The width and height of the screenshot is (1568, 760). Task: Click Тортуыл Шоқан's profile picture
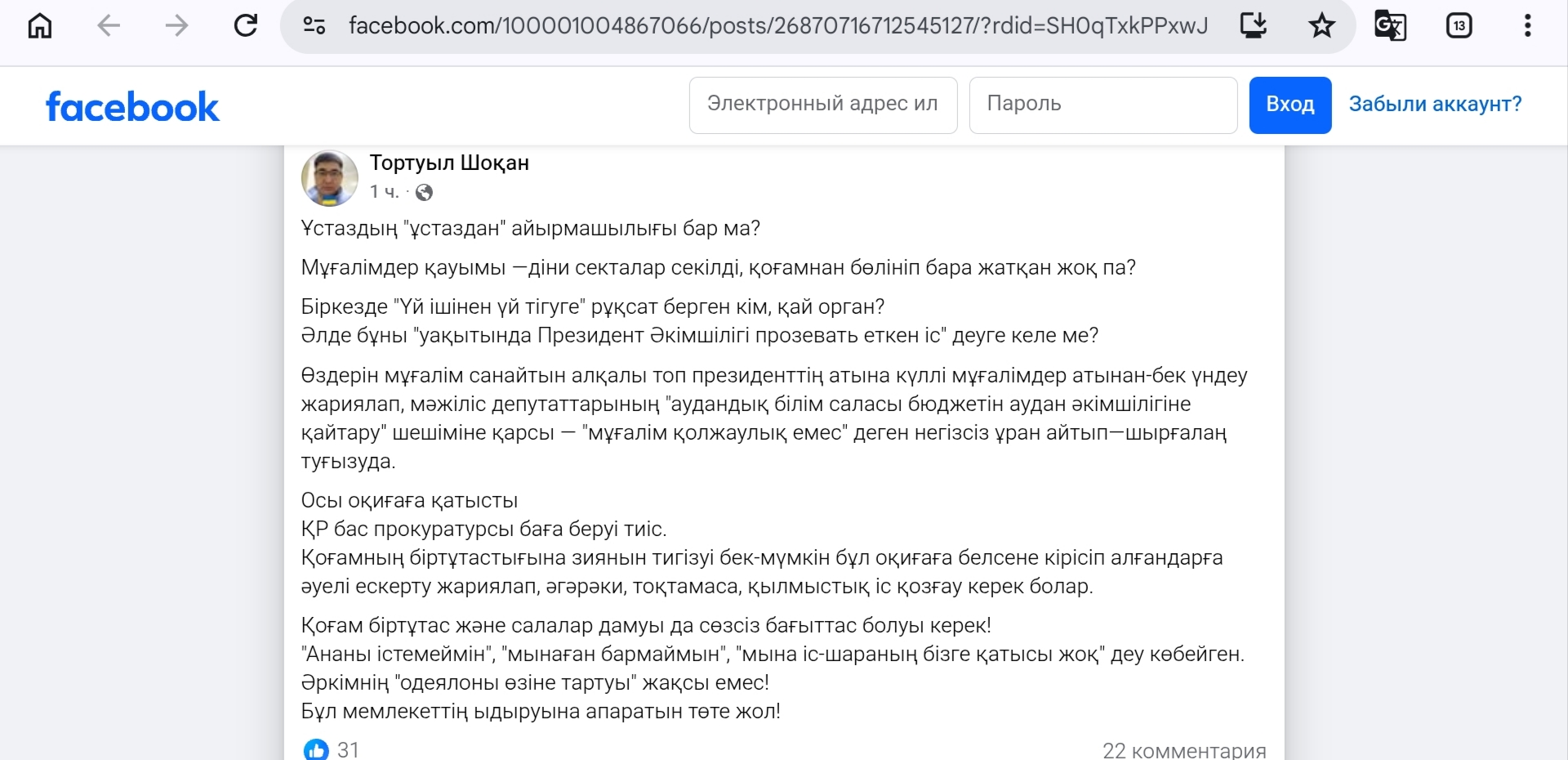click(330, 177)
